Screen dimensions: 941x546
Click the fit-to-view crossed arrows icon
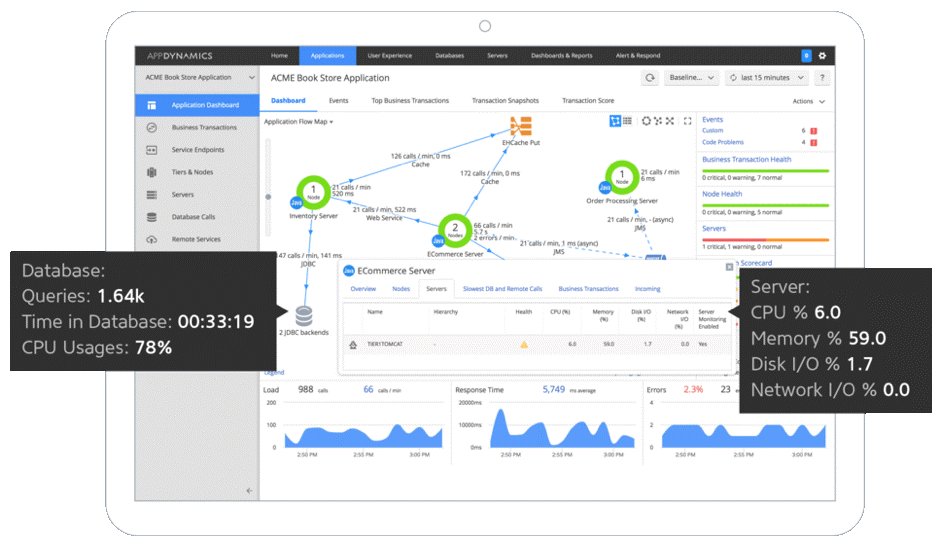pyautogui.click(x=670, y=121)
